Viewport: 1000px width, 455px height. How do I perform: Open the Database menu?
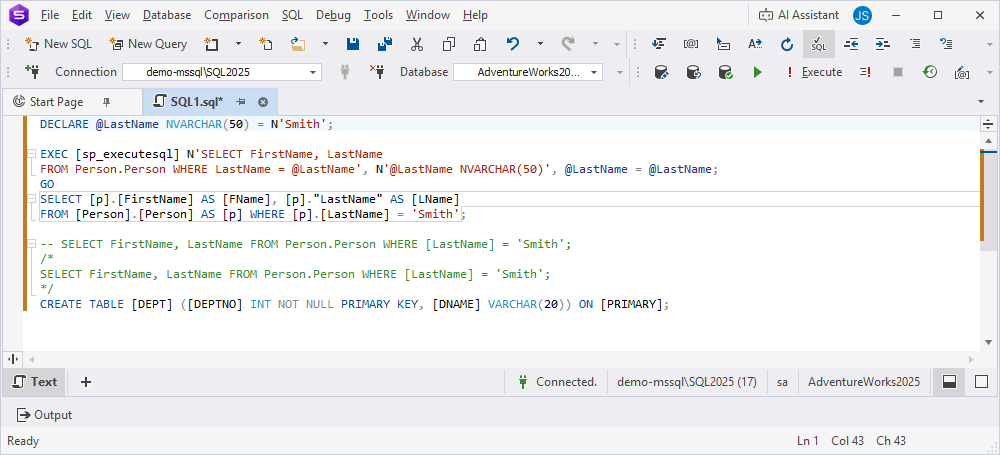pos(167,15)
